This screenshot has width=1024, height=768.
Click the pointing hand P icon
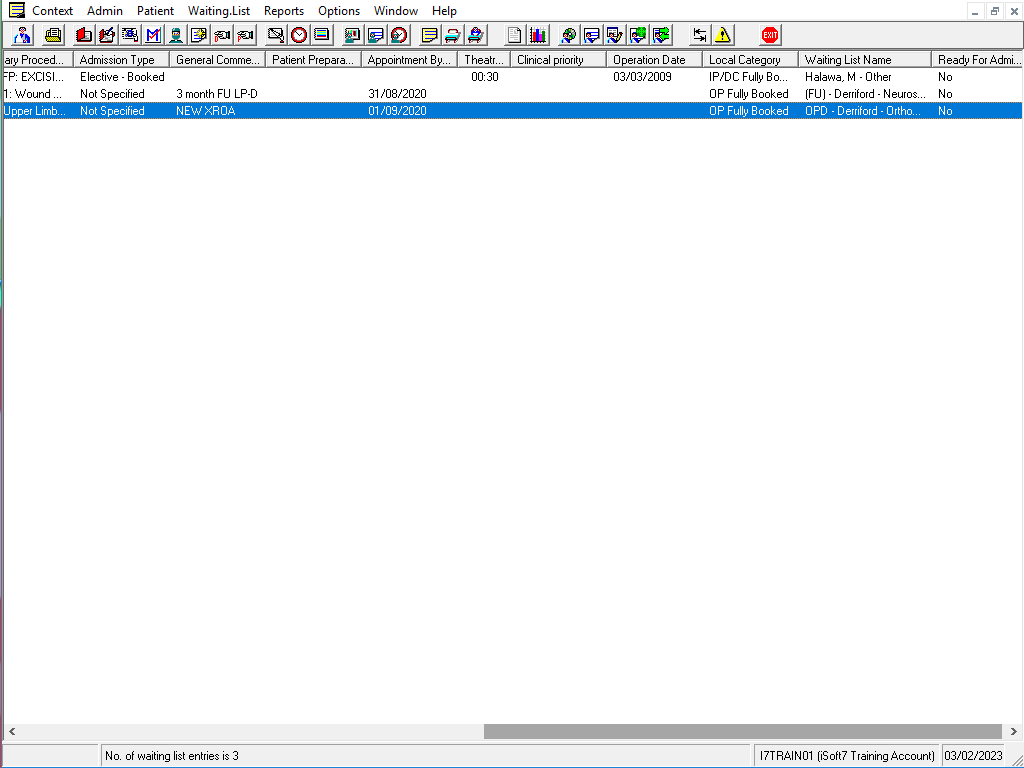point(246,35)
